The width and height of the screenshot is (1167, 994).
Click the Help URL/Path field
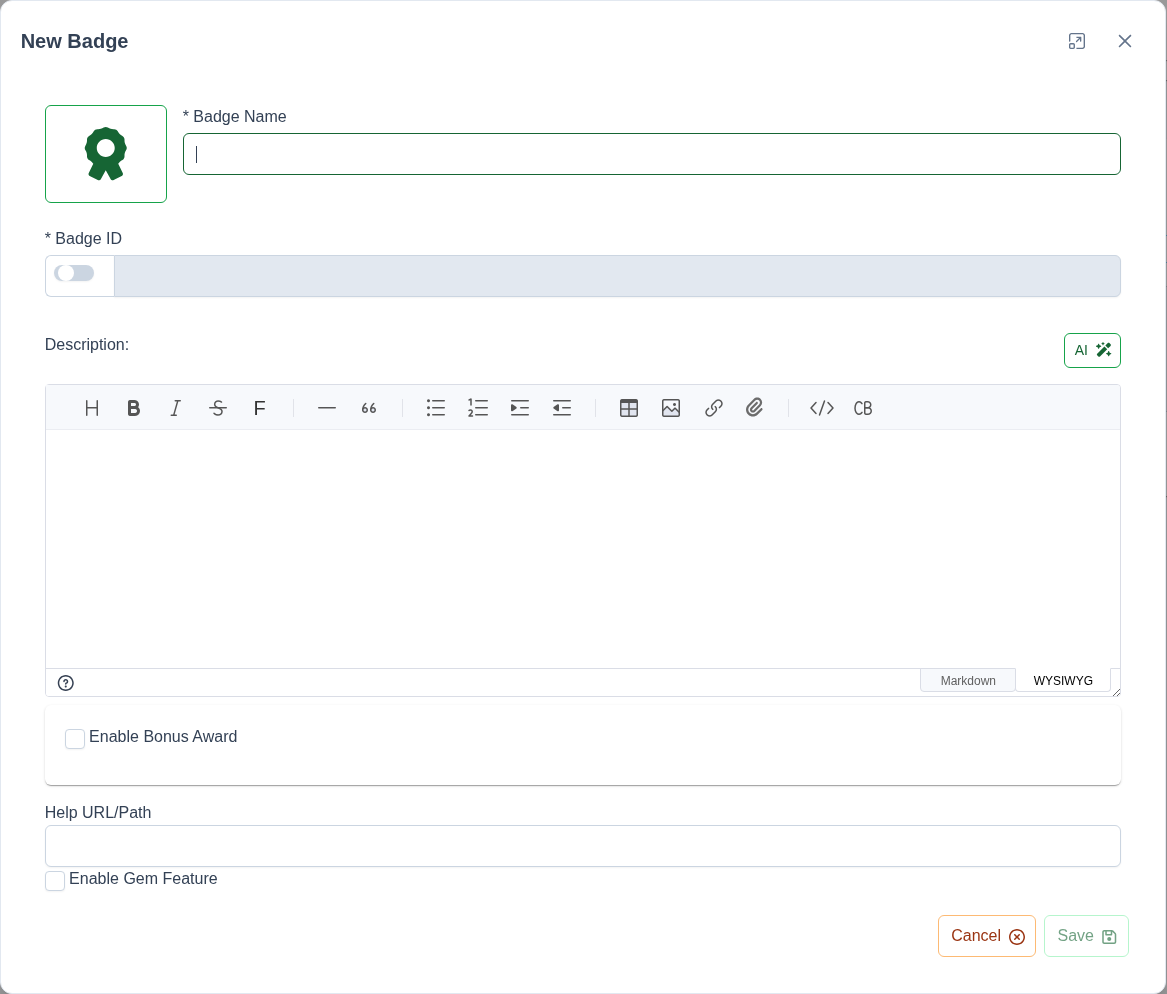[583, 846]
